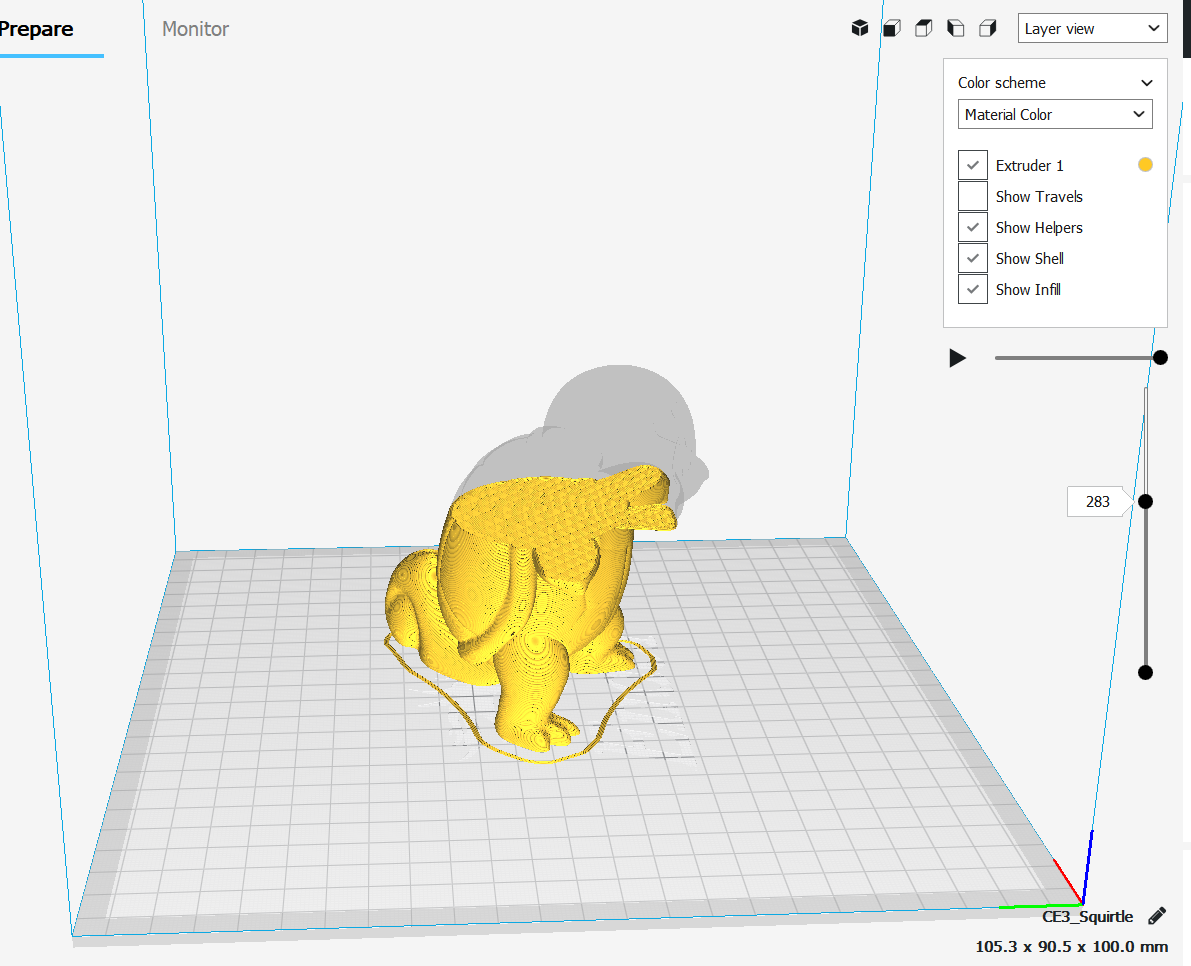Switch to right side view icon
Viewport: 1191px width, 966px height.
[x=987, y=29]
